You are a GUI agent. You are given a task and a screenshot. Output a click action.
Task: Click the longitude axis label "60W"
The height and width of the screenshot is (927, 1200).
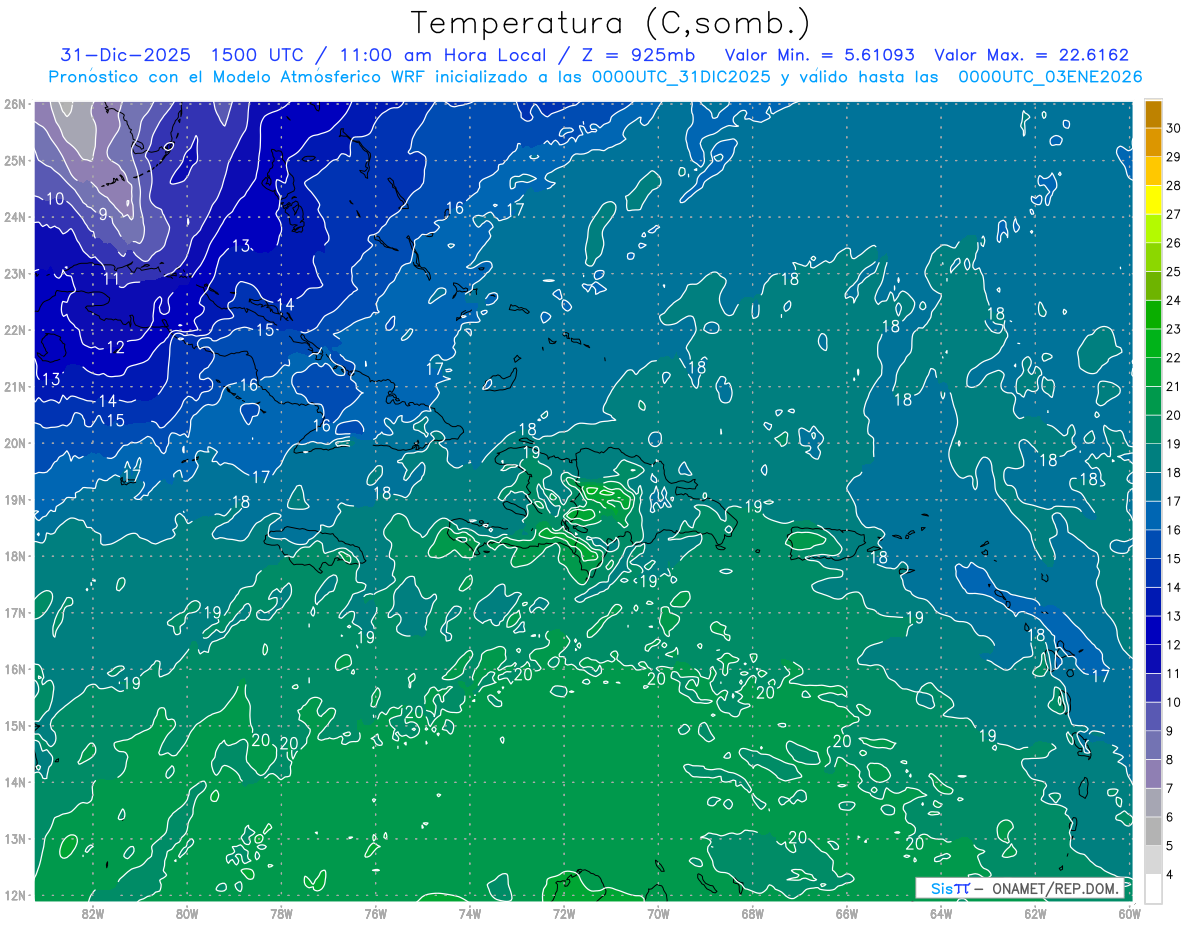[1127, 913]
